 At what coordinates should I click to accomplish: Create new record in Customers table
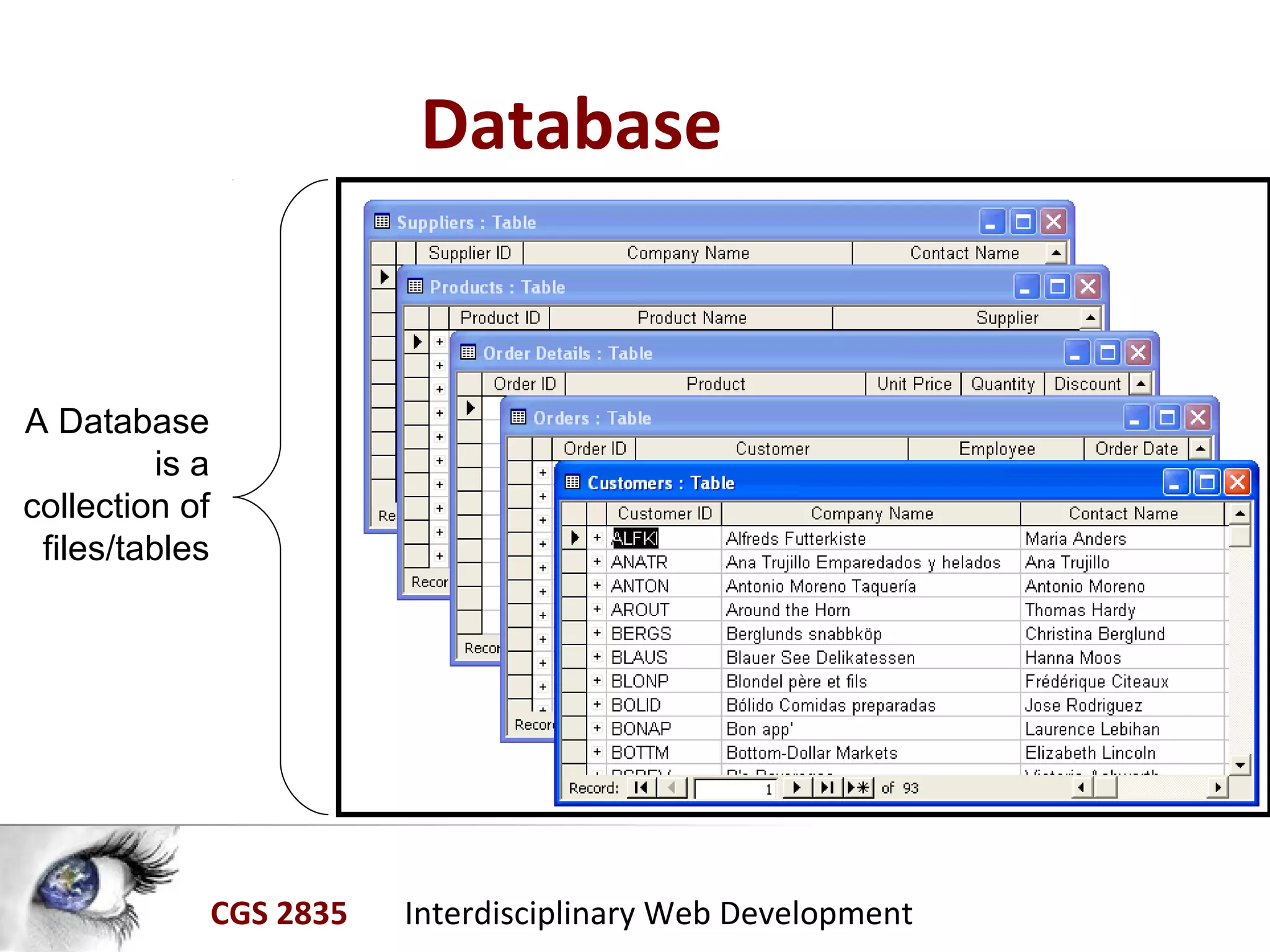coord(858,788)
